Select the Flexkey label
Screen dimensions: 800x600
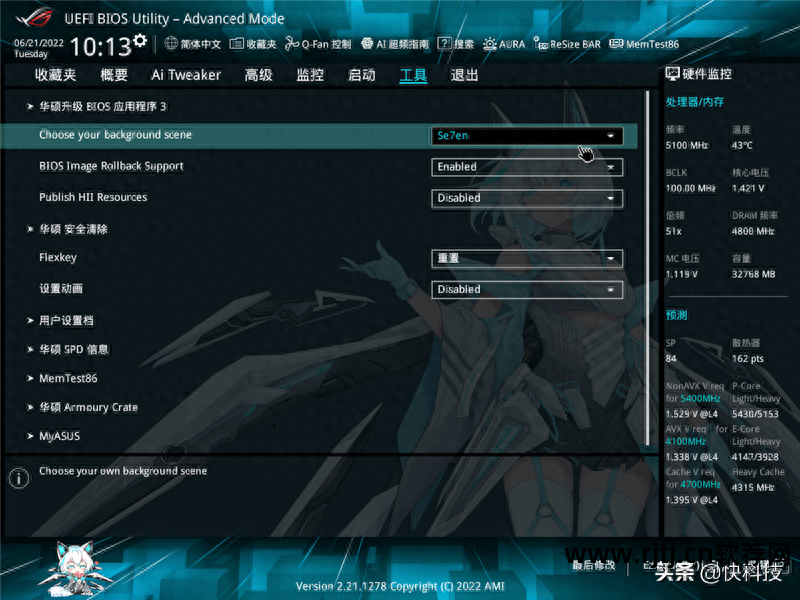tap(58, 257)
